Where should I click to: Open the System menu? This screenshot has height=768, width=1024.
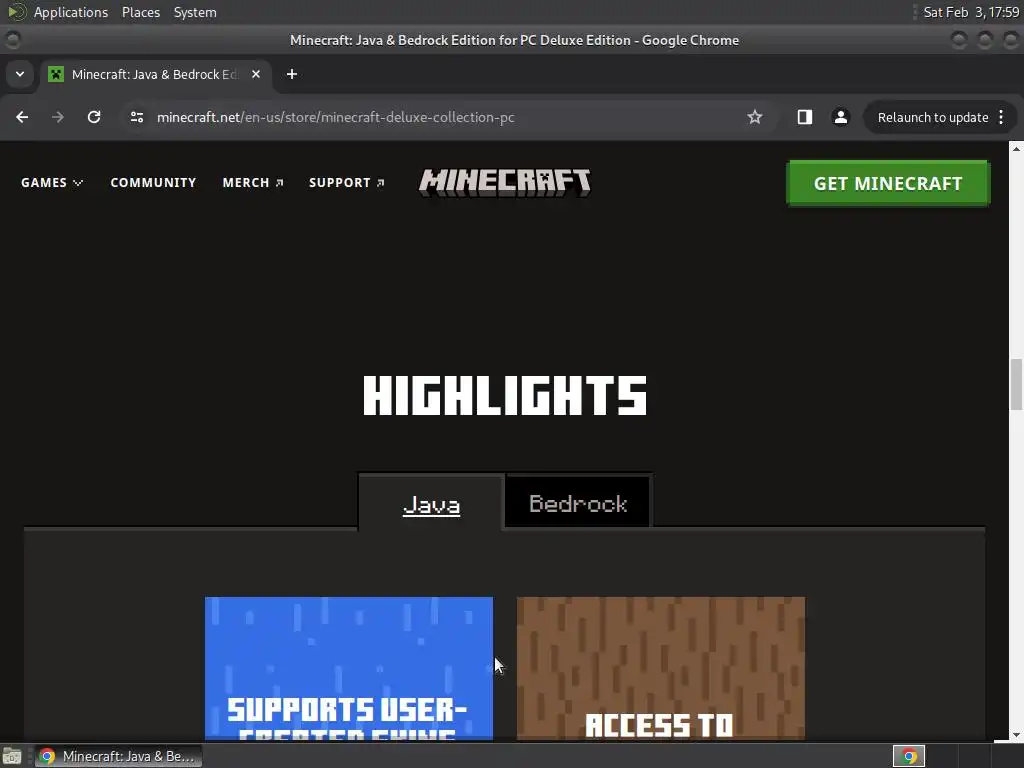195,12
